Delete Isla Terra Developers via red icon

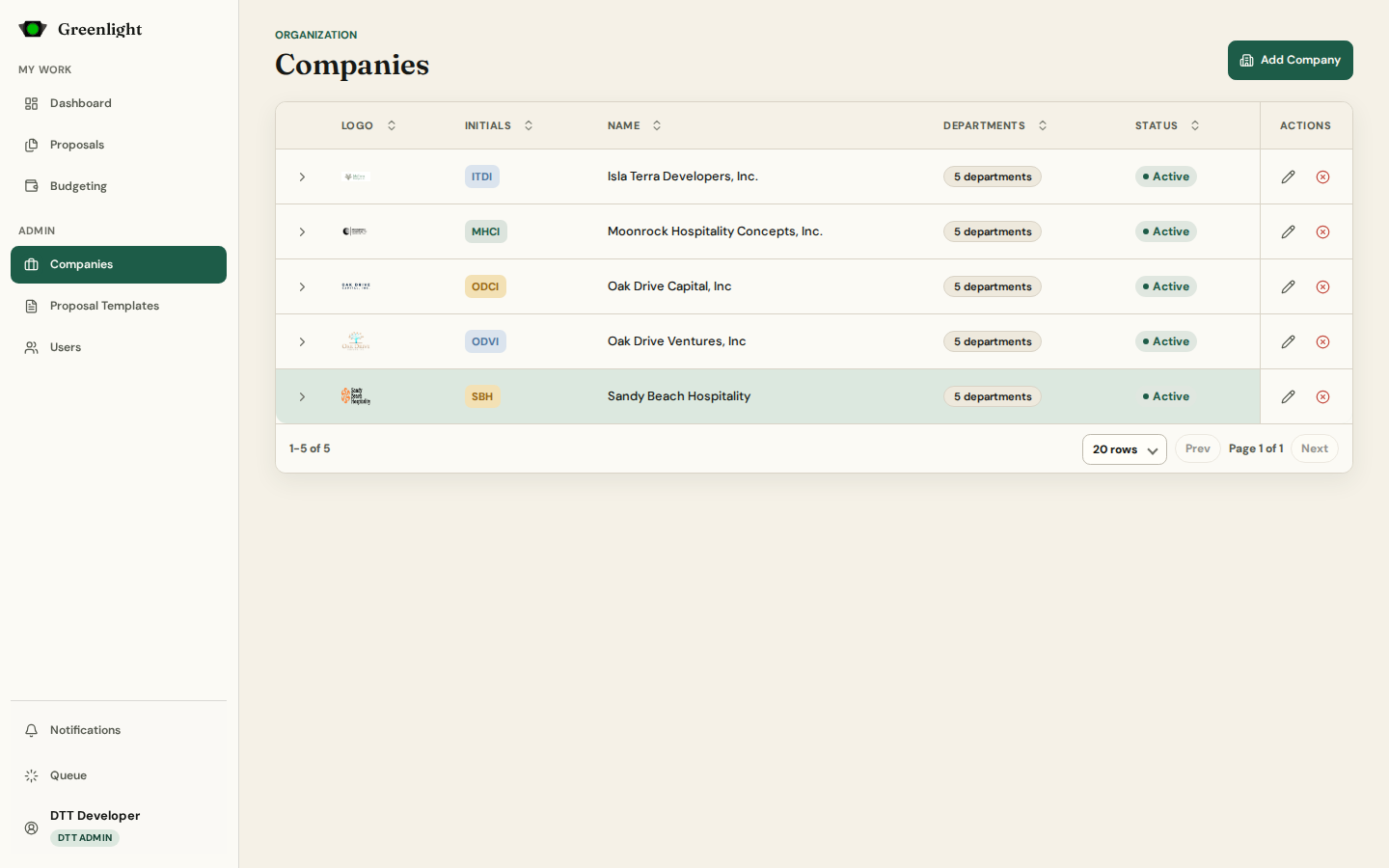click(x=1322, y=176)
